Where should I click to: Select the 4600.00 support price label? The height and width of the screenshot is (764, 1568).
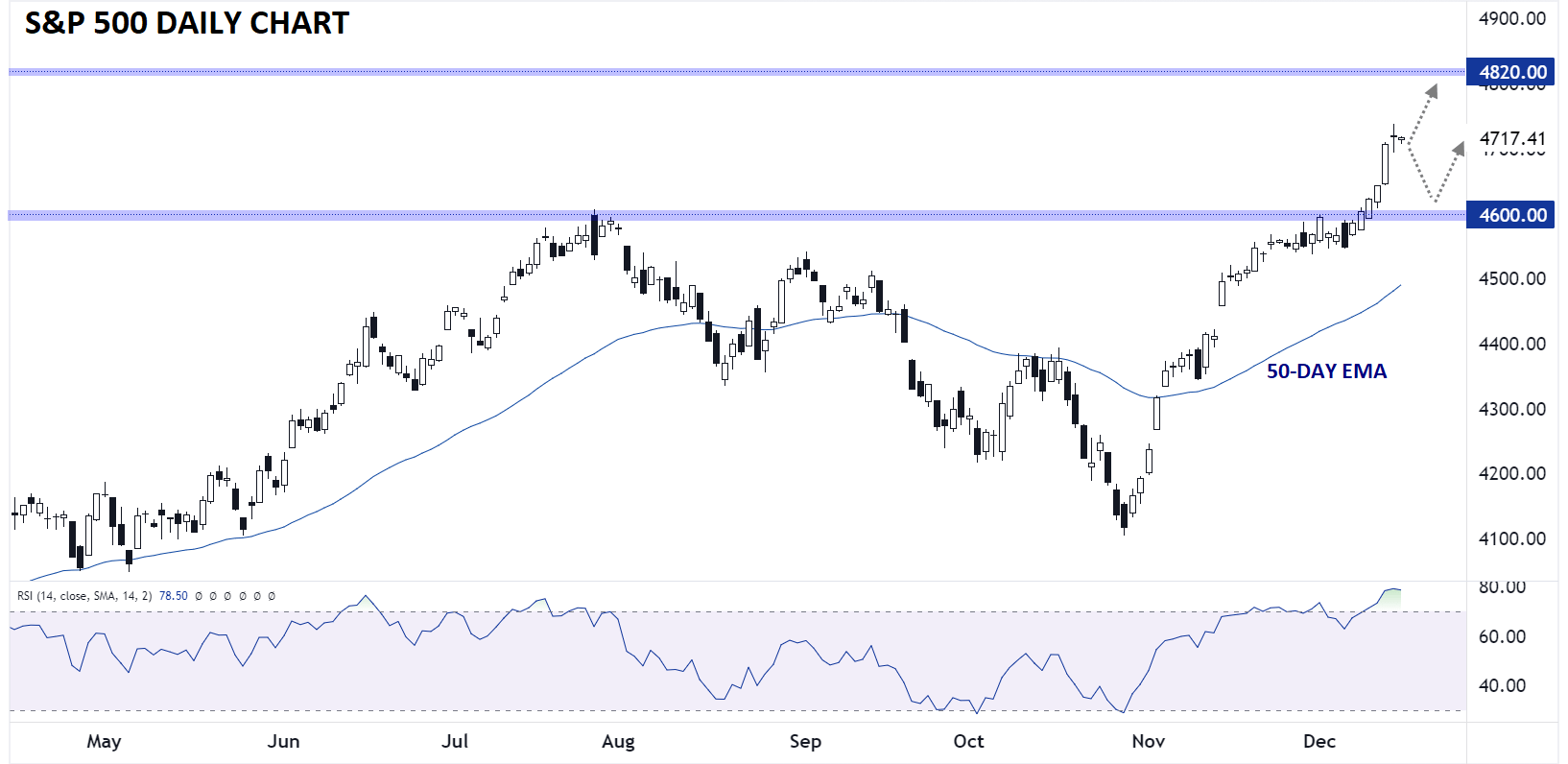coord(1511,215)
